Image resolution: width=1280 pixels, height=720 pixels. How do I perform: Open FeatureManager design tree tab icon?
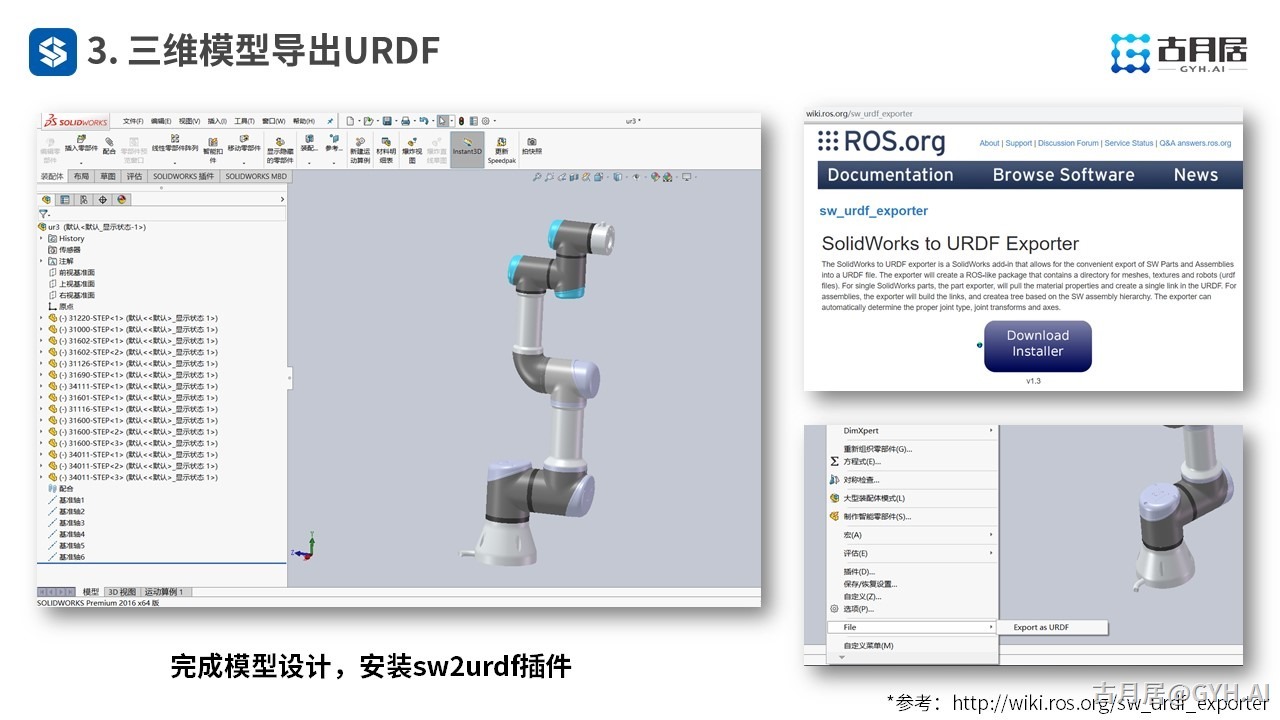tap(46, 199)
